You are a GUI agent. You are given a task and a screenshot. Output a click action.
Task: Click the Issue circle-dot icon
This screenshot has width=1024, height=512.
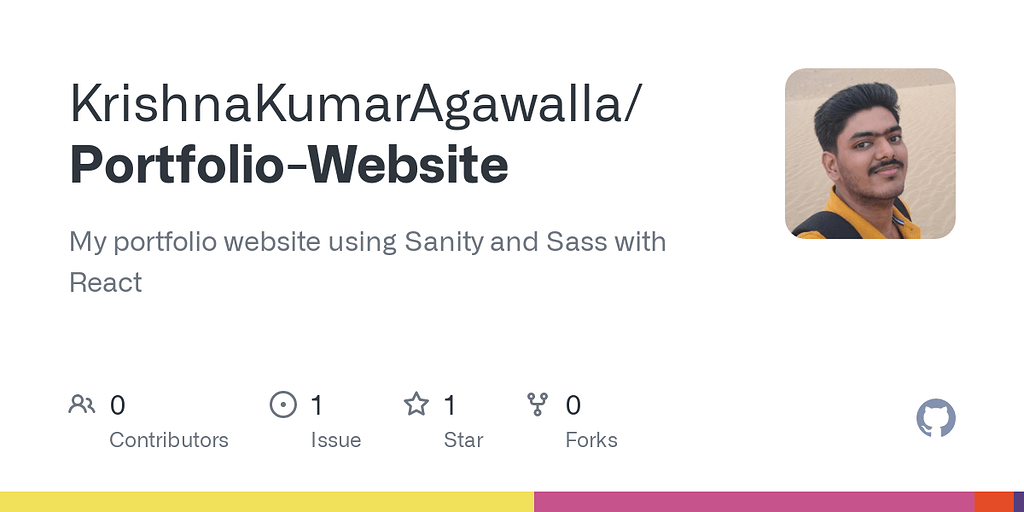pyautogui.click(x=283, y=404)
